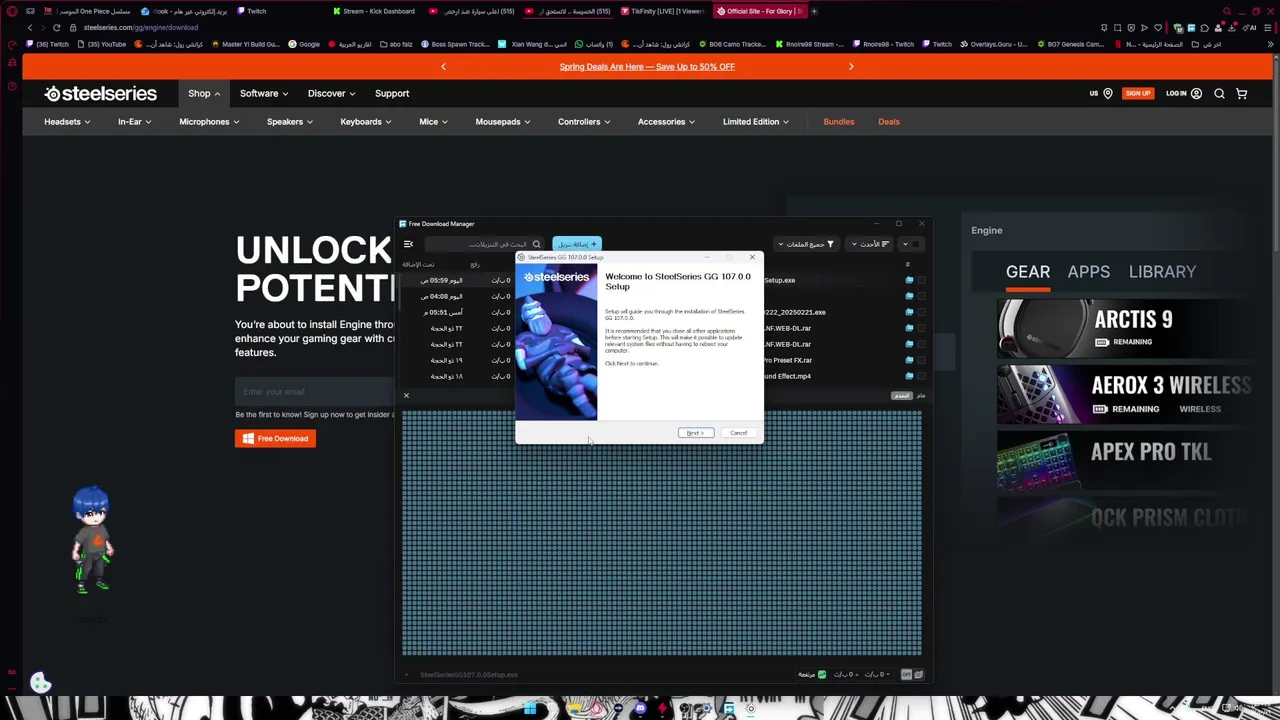Close the download details panel with X

(x=406, y=396)
